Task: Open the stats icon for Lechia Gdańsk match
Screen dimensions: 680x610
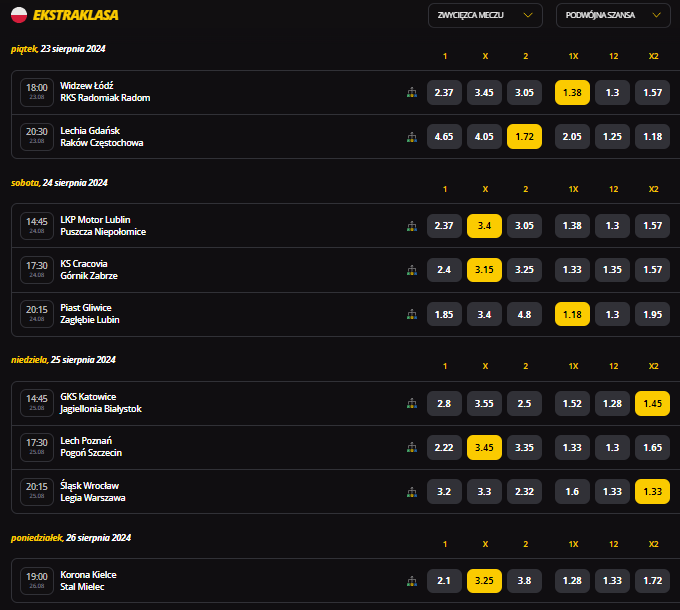Action: click(x=411, y=137)
